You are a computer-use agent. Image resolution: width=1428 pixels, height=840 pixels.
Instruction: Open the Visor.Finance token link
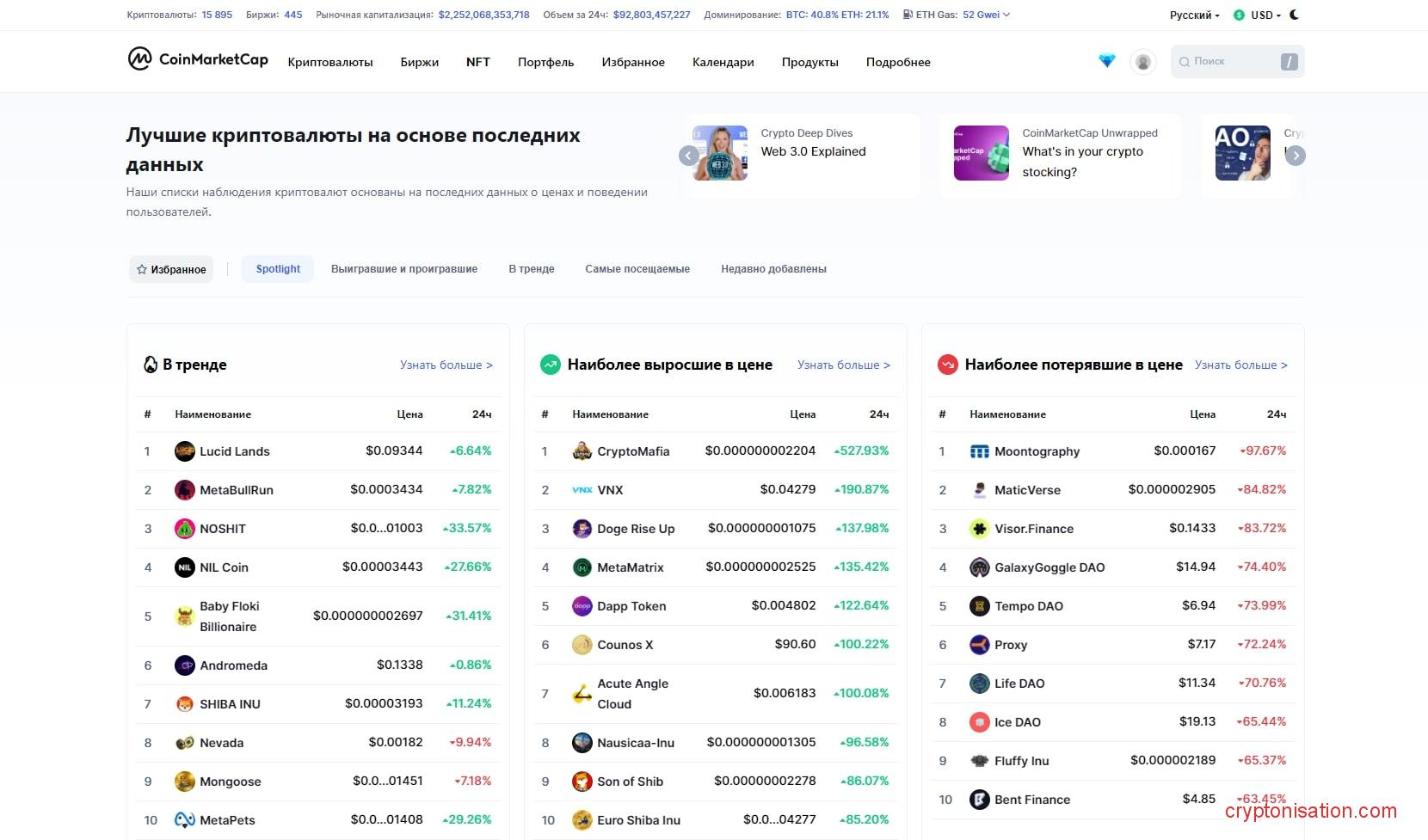click(1033, 529)
